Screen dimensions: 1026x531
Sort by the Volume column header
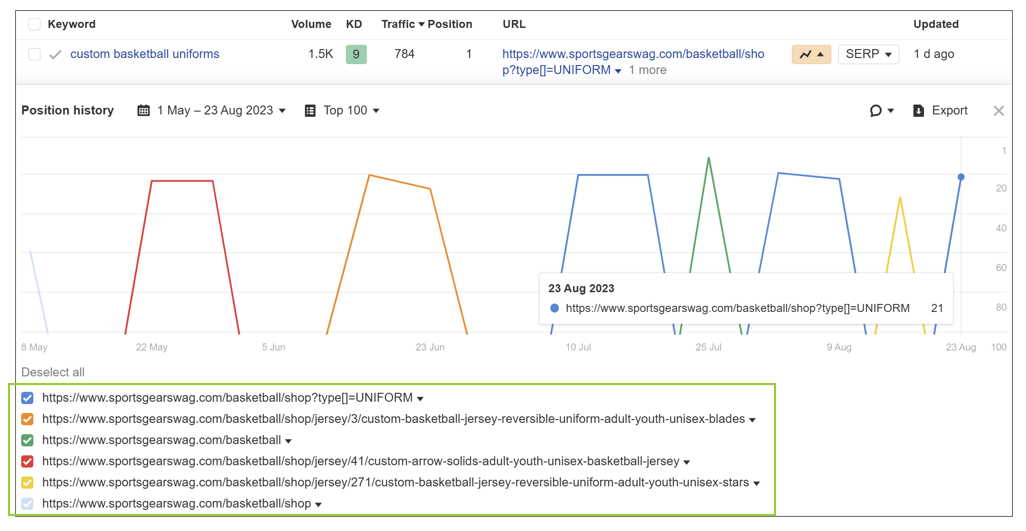(x=311, y=24)
